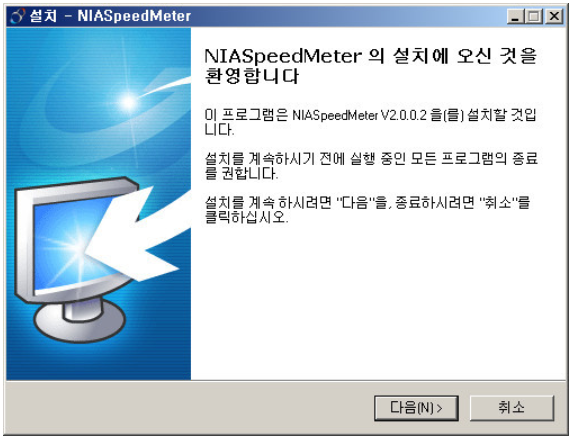This screenshot has width=571, height=438.
Task: Click the sparkle on the monitor's blue screen
Action: (x=75, y=248)
